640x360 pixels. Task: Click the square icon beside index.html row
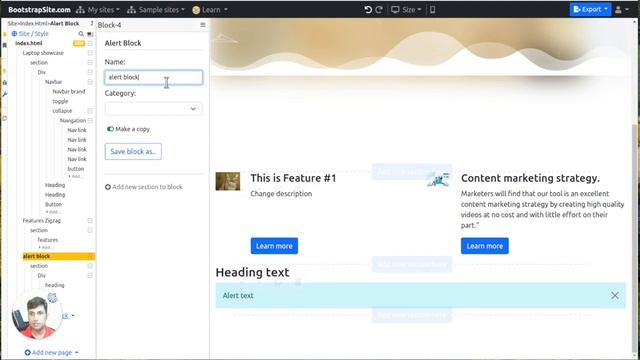coord(90,43)
